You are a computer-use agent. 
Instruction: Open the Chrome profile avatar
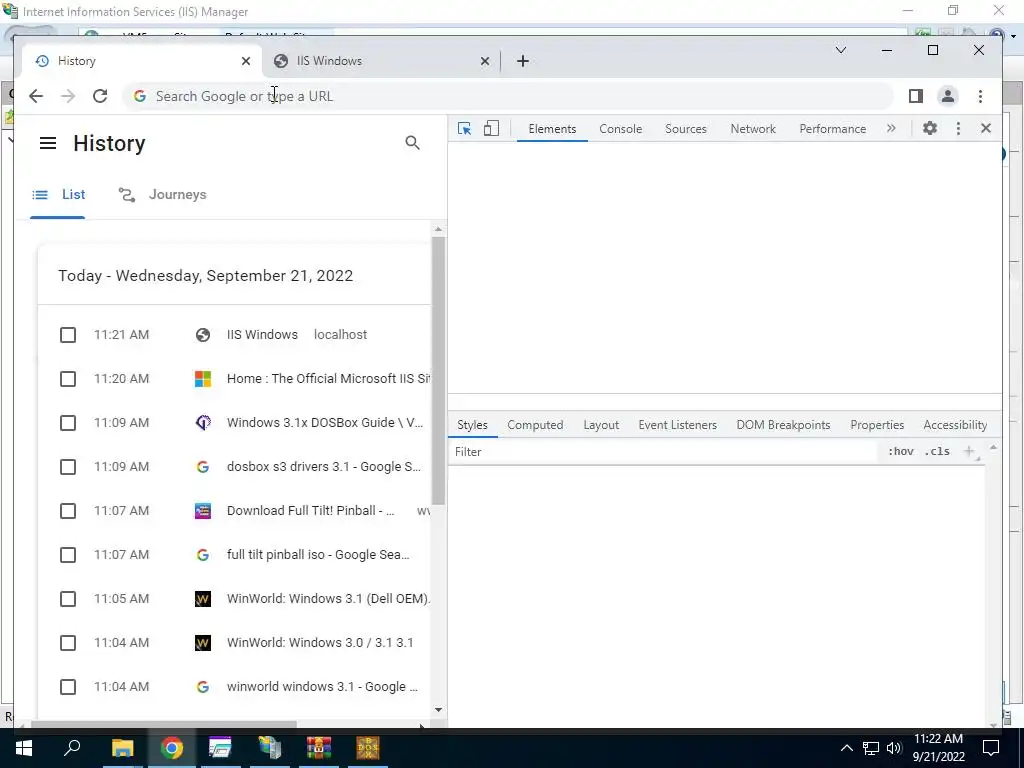[x=948, y=96]
